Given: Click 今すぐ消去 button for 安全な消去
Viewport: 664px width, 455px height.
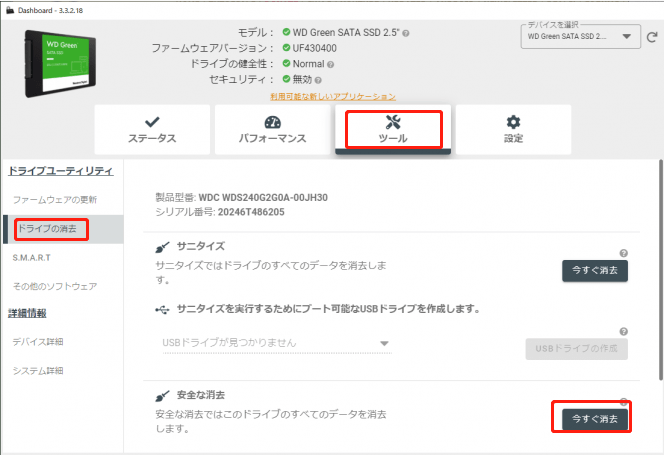Looking at the screenshot, I should [x=595, y=419].
